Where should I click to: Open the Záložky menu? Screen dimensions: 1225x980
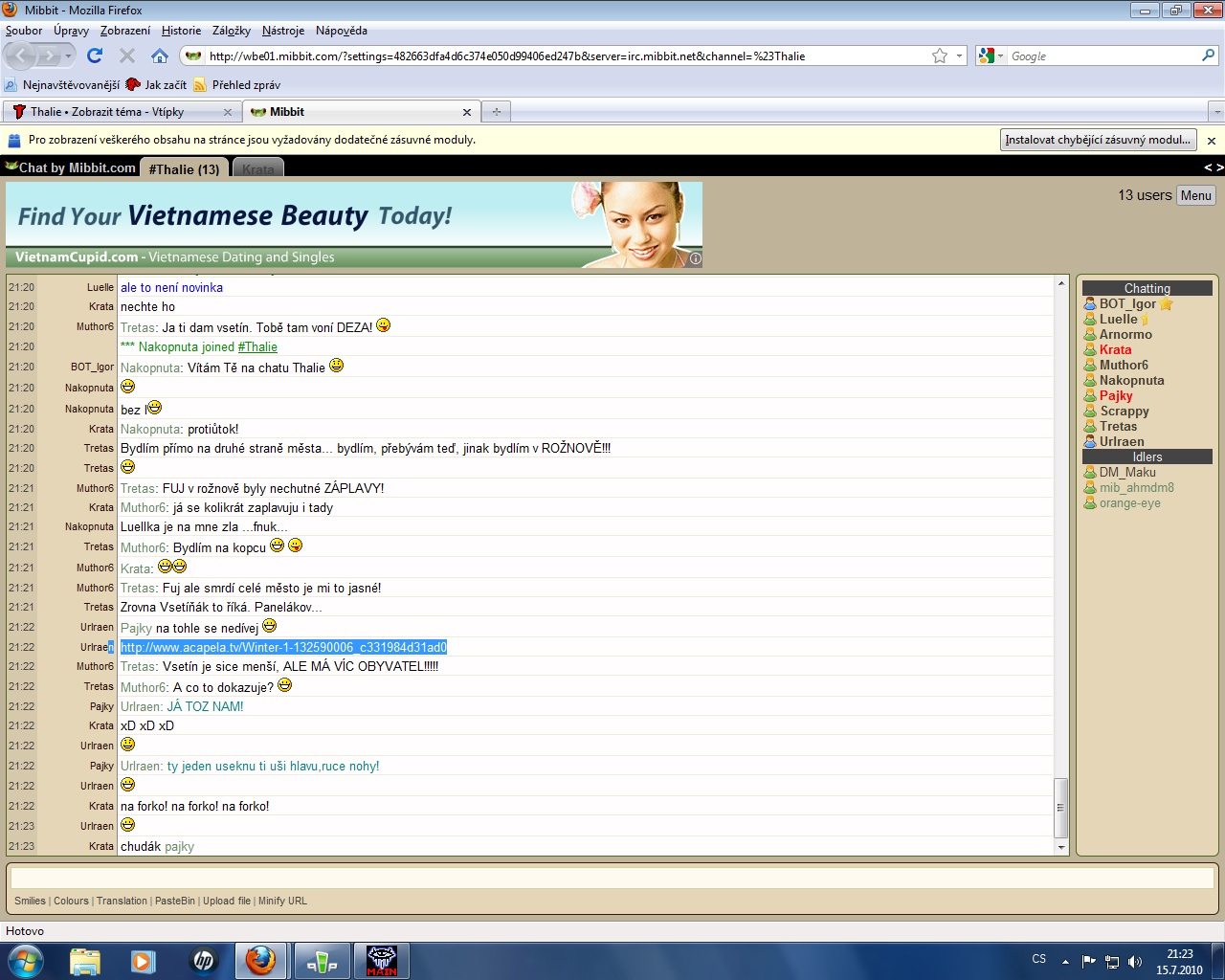point(231,31)
